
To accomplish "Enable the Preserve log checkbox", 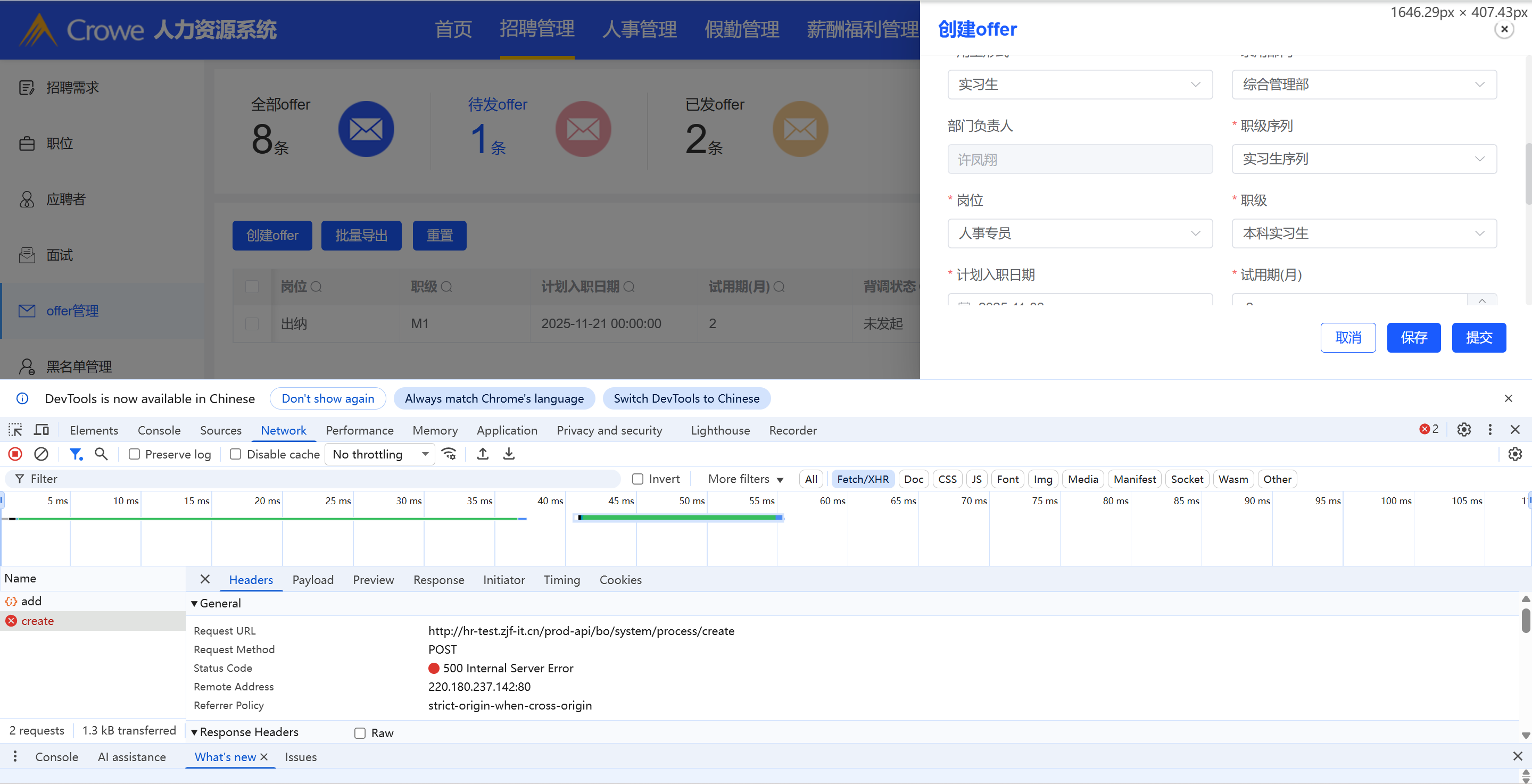I will pyautogui.click(x=135, y=454).
